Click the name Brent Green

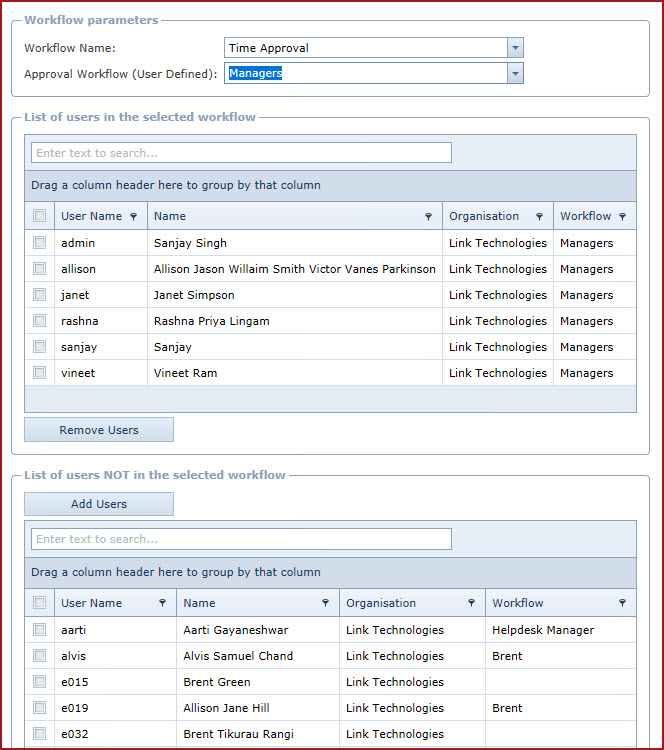tap(217, 682)
